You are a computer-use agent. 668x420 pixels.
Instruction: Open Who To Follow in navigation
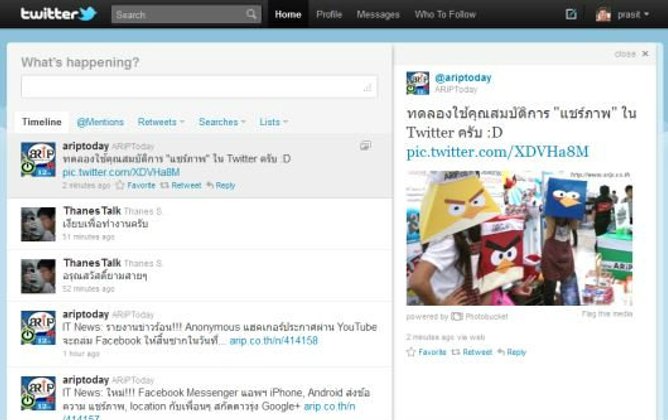coord(445,14)
